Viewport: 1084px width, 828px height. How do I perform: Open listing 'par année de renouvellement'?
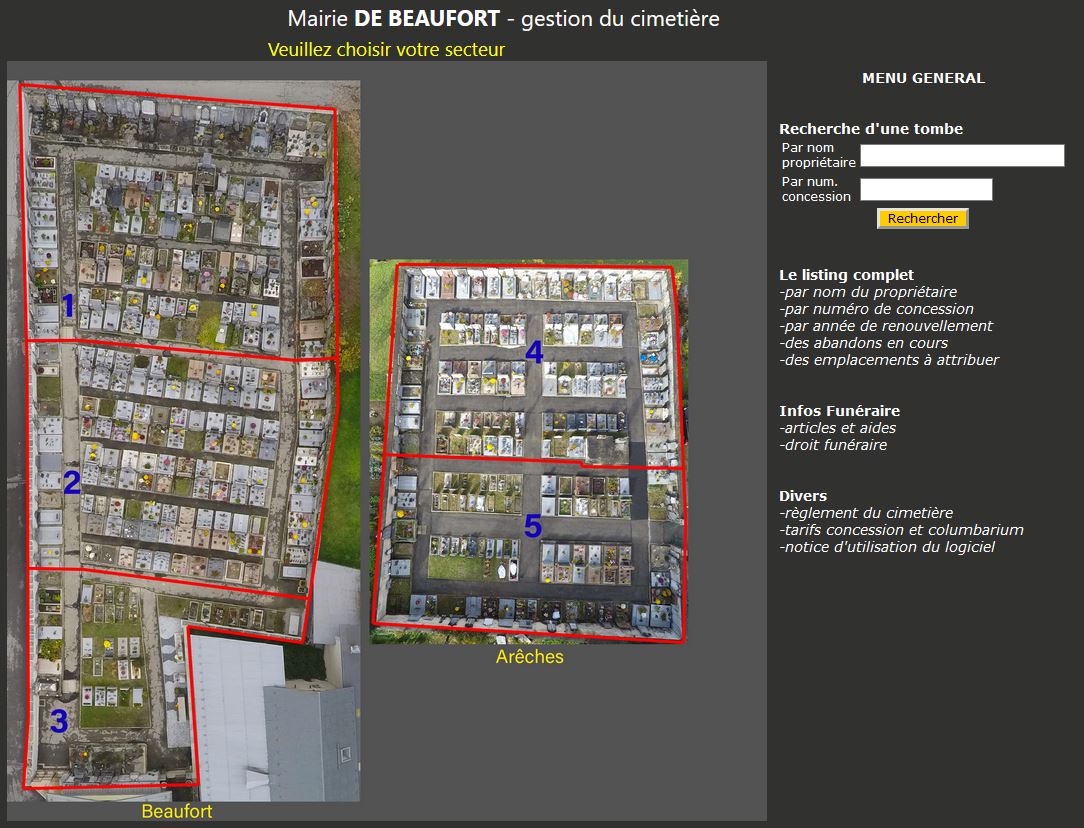tap(887, 326)
